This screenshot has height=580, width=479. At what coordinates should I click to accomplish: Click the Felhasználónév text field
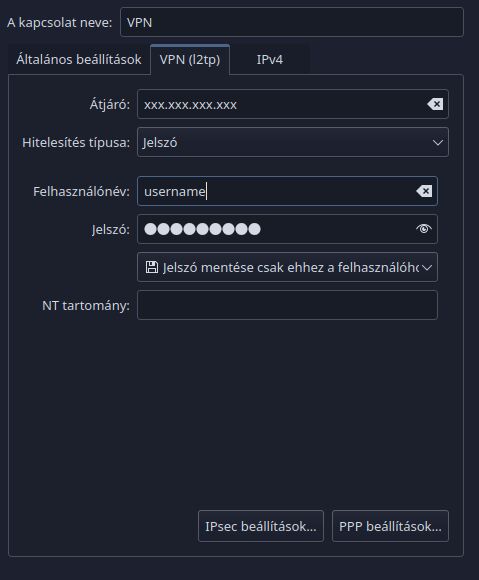pos(287,191)
